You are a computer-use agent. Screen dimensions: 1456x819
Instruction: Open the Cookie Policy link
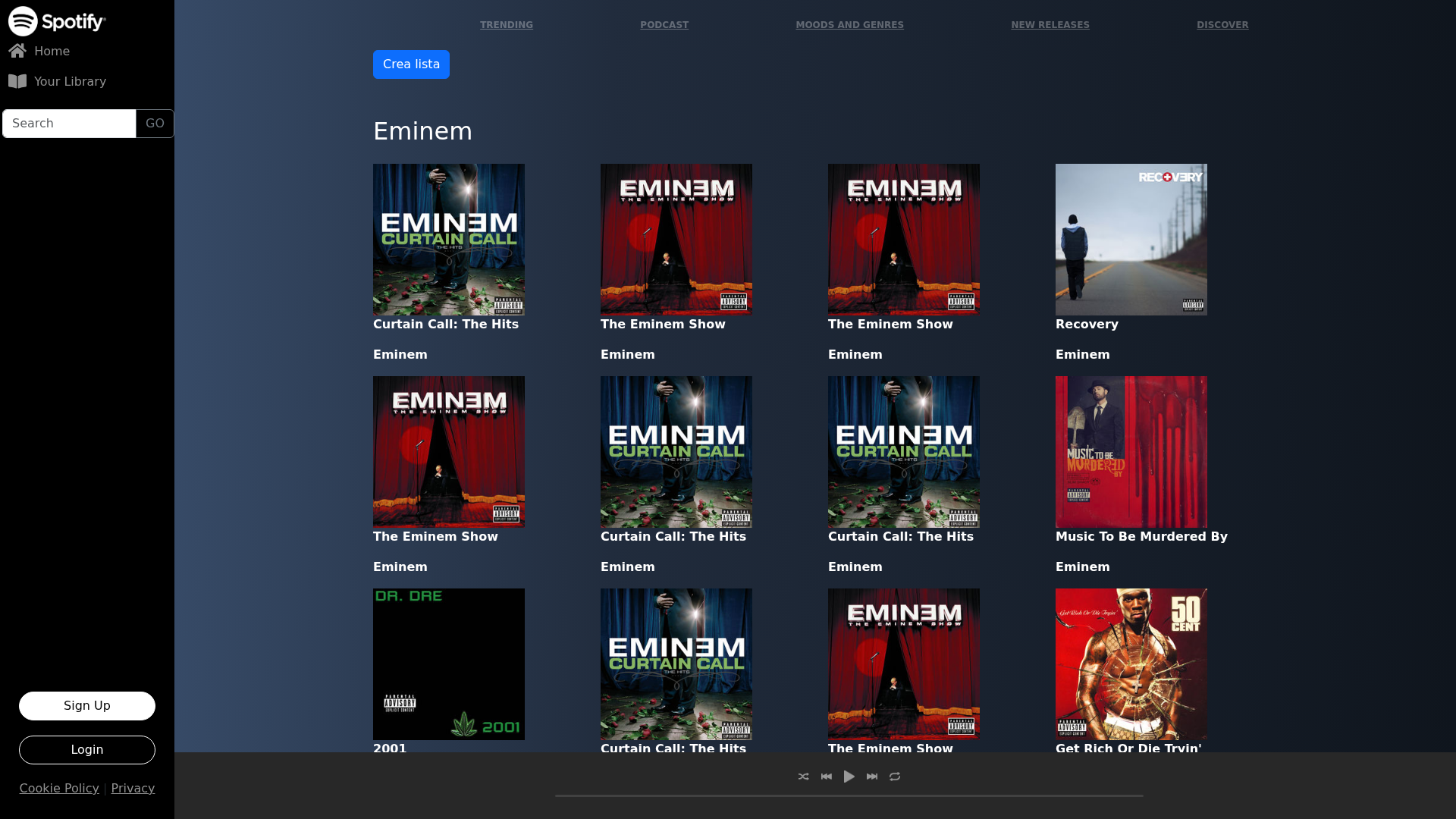point(59,788)
